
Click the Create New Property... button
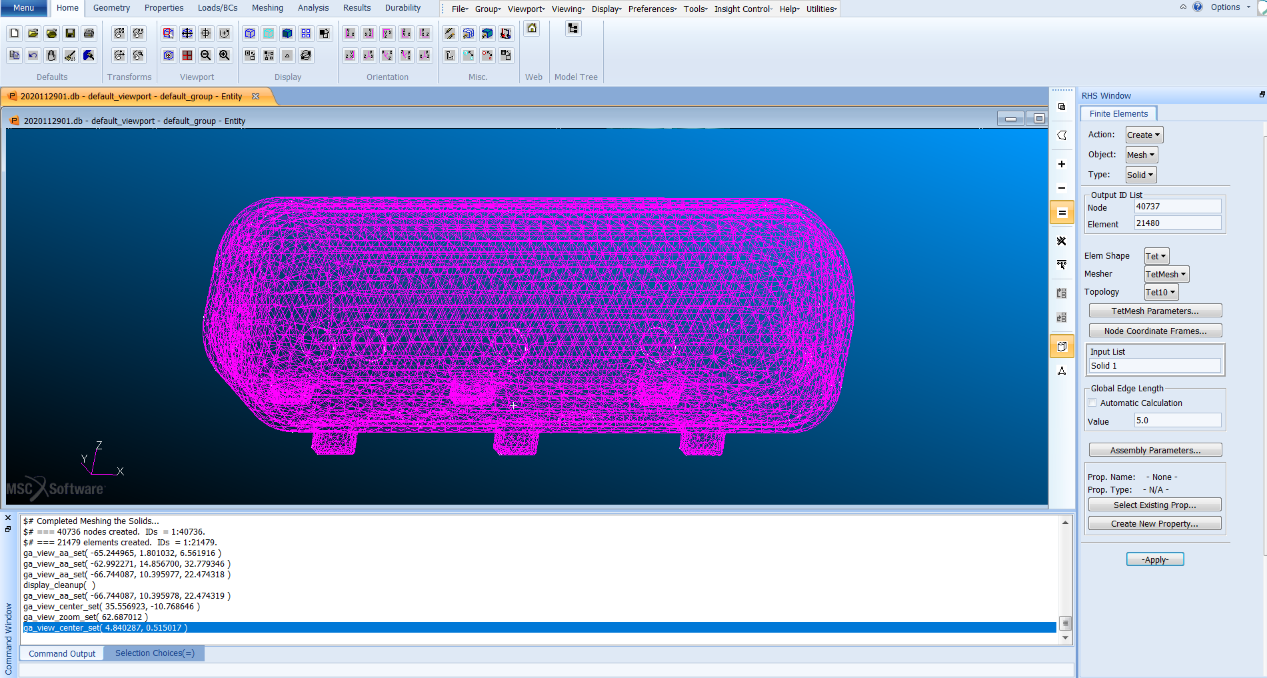point(1155,524)
